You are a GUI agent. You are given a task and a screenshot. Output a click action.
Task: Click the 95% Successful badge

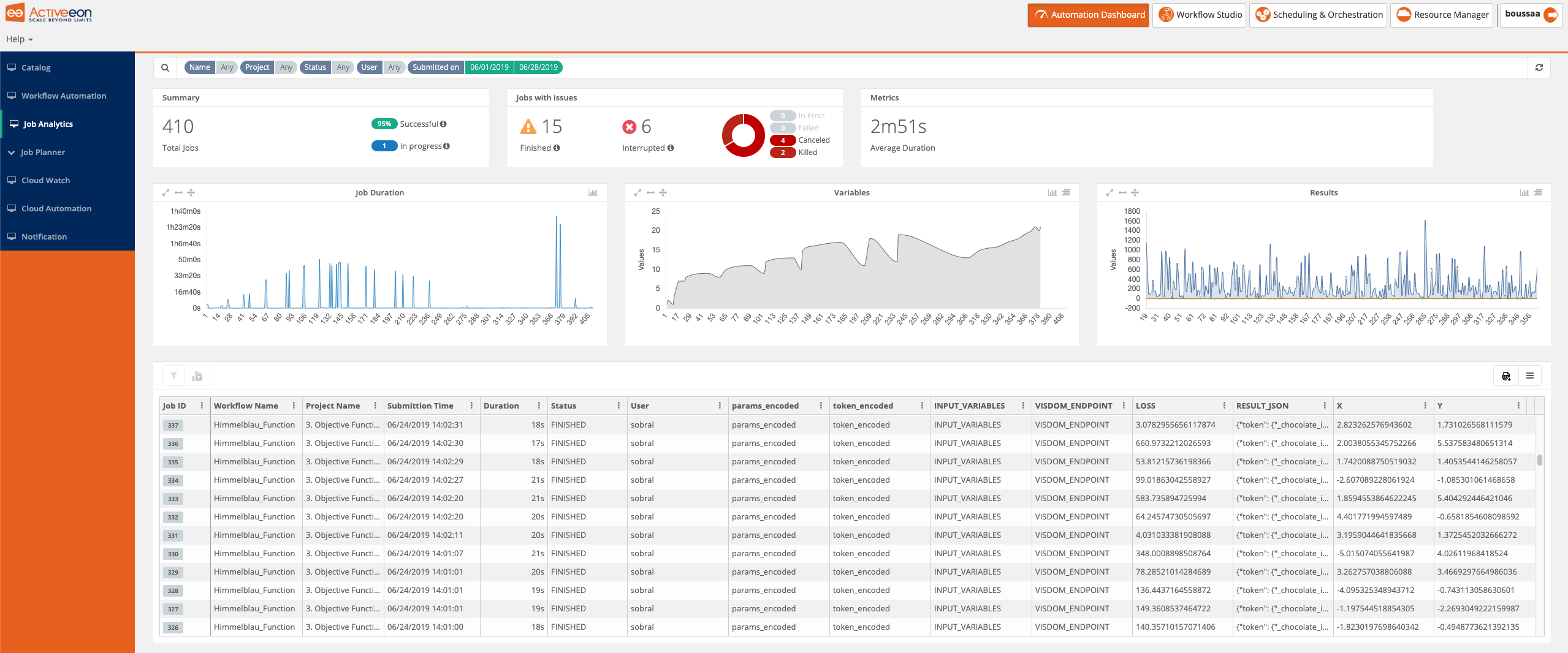(x=384, y=124)
